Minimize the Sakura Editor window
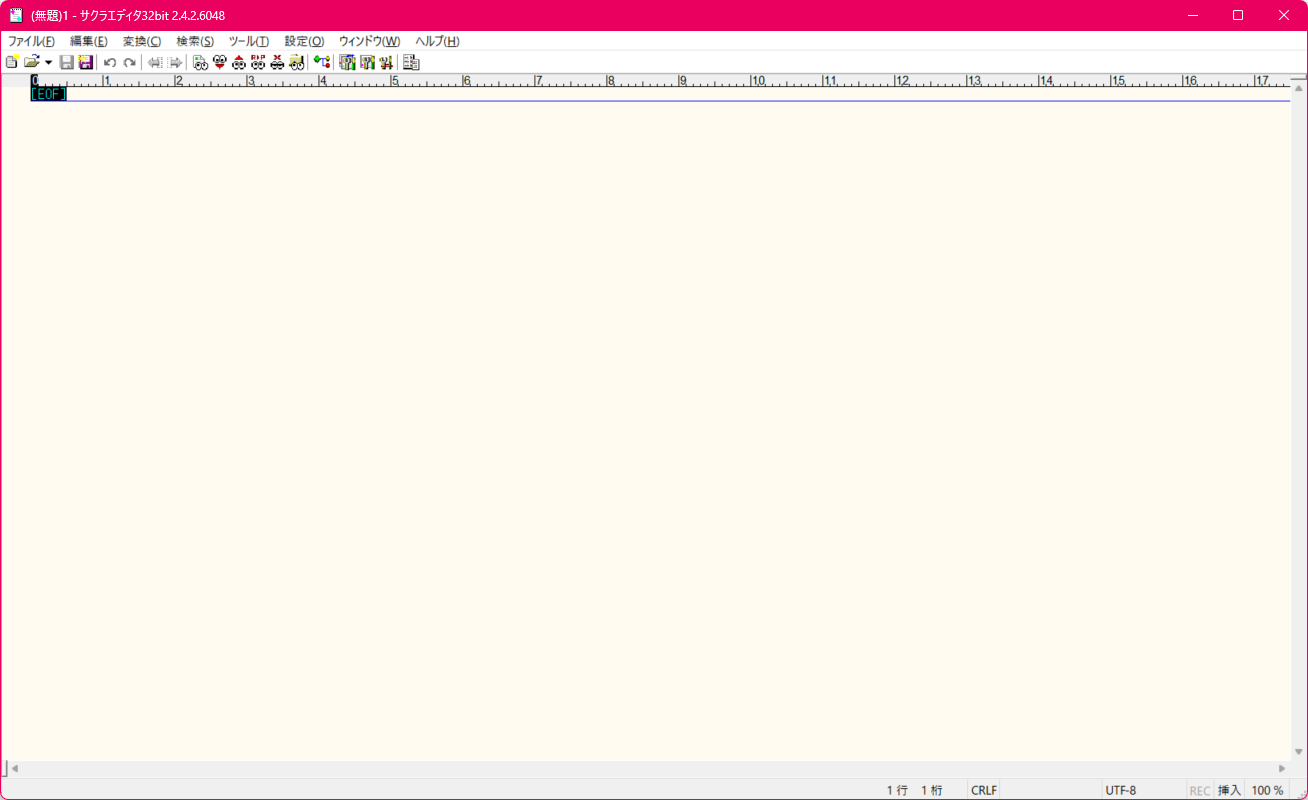The height and width of the screenshot is (800, 1308). pyautogui.click(x=1192, y=15)
